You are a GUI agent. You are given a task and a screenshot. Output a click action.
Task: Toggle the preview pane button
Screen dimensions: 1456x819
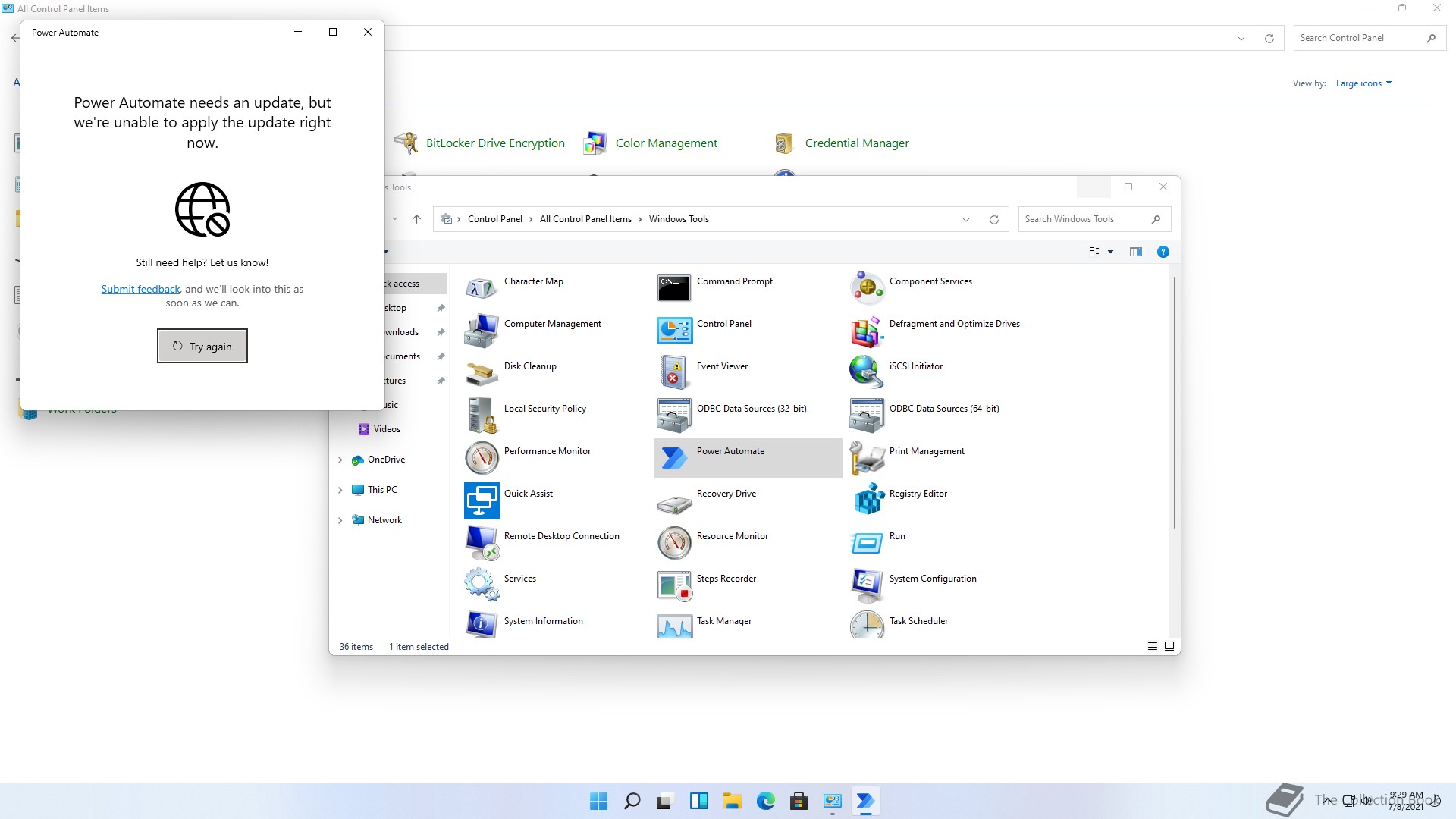[1135, 252]
